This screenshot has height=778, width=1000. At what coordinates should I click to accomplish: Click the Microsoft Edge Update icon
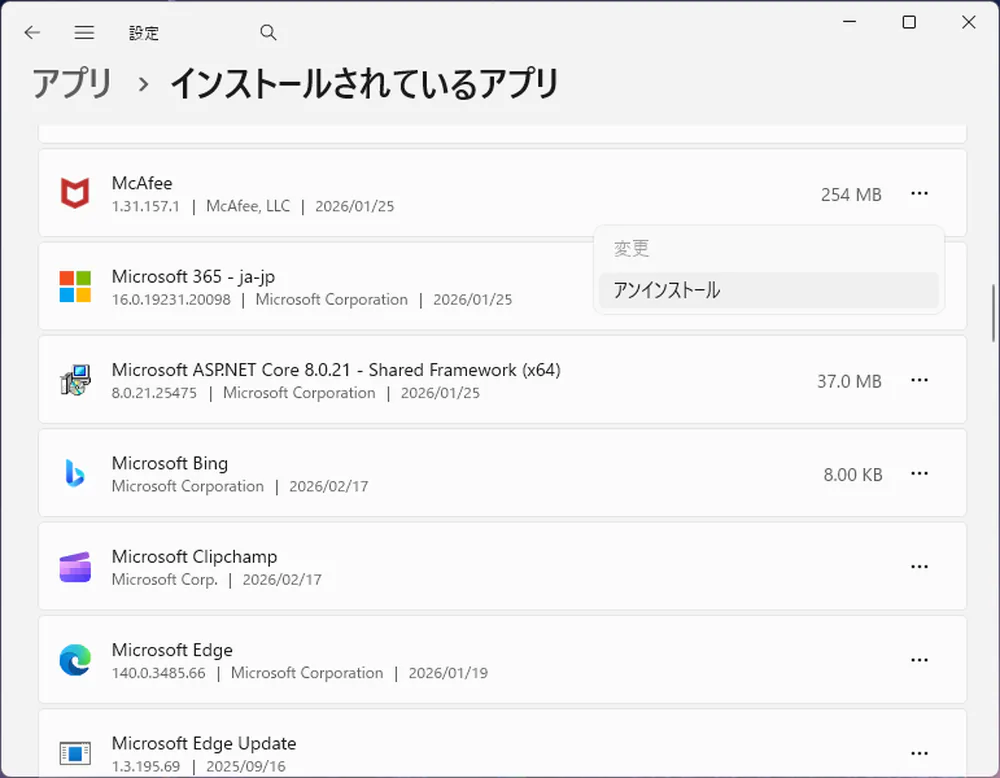tap(75, 752)
